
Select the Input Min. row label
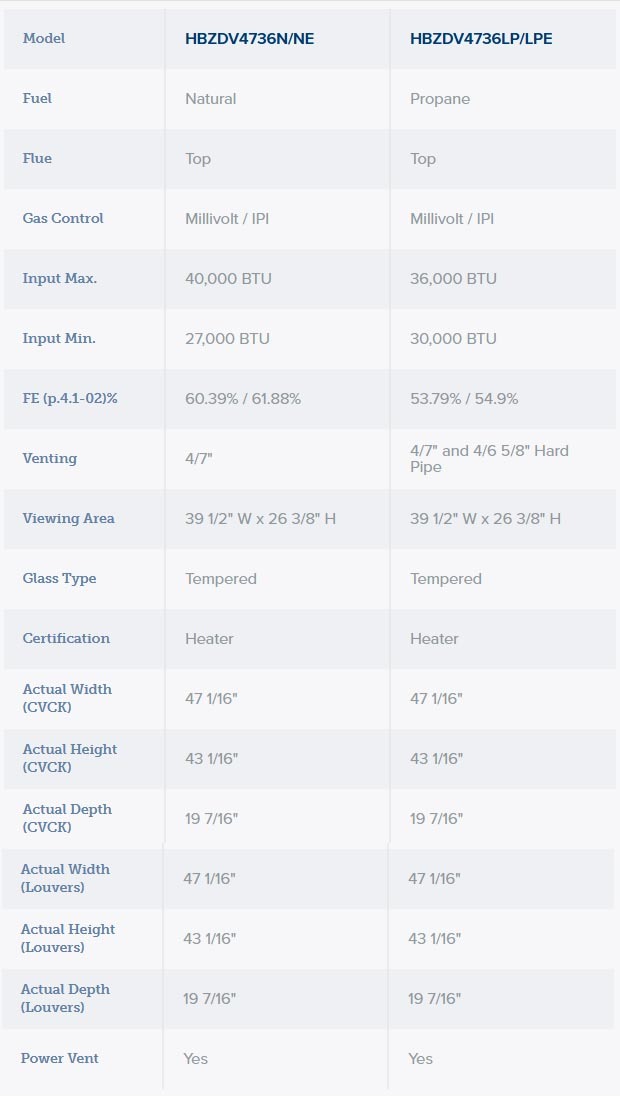[59, 338]
